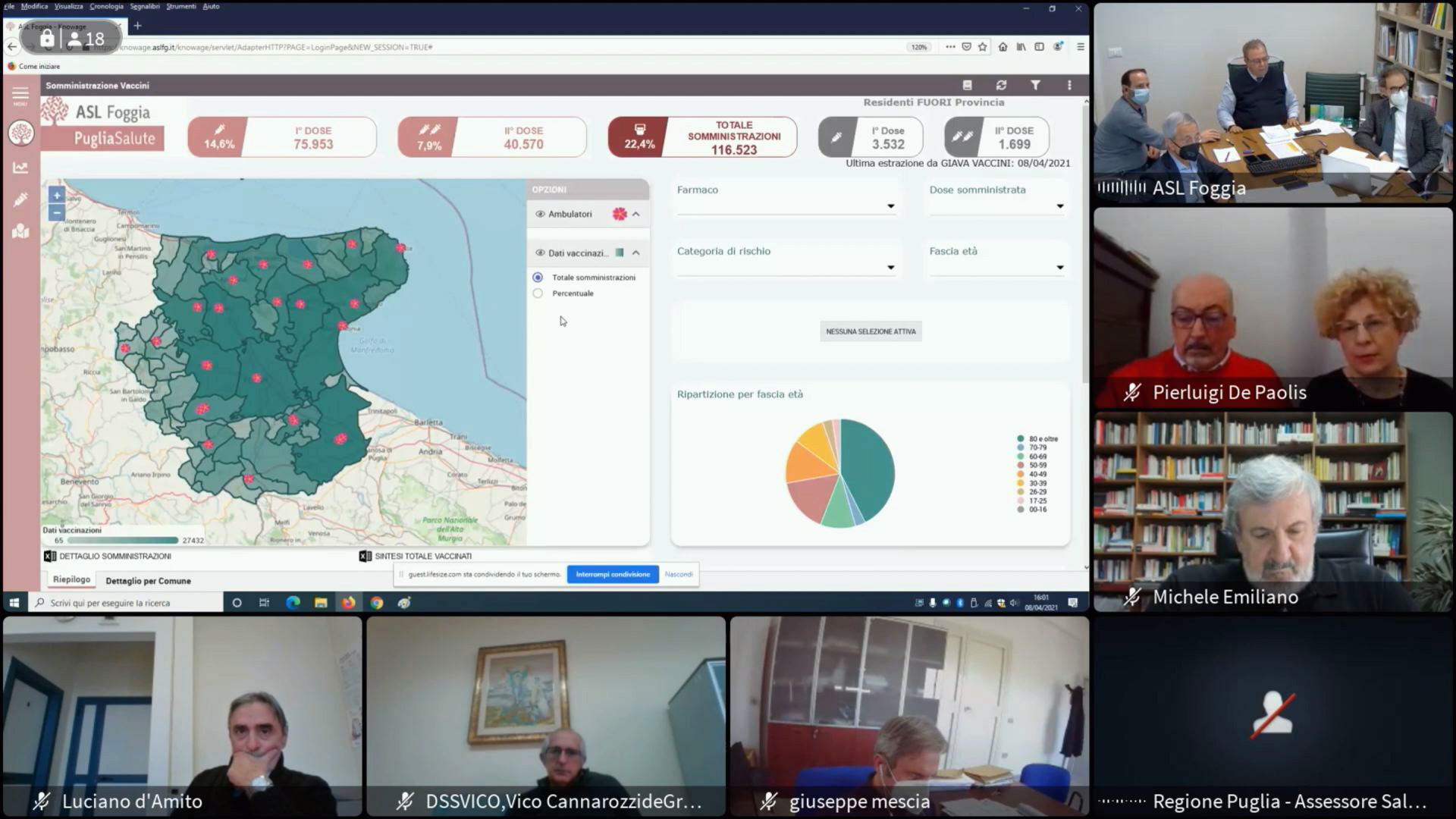This screenshot has width=1456, height=819.
Task: Open the map icon in the left sidebar
Action: pyautogui.click(x=20, y=232)
